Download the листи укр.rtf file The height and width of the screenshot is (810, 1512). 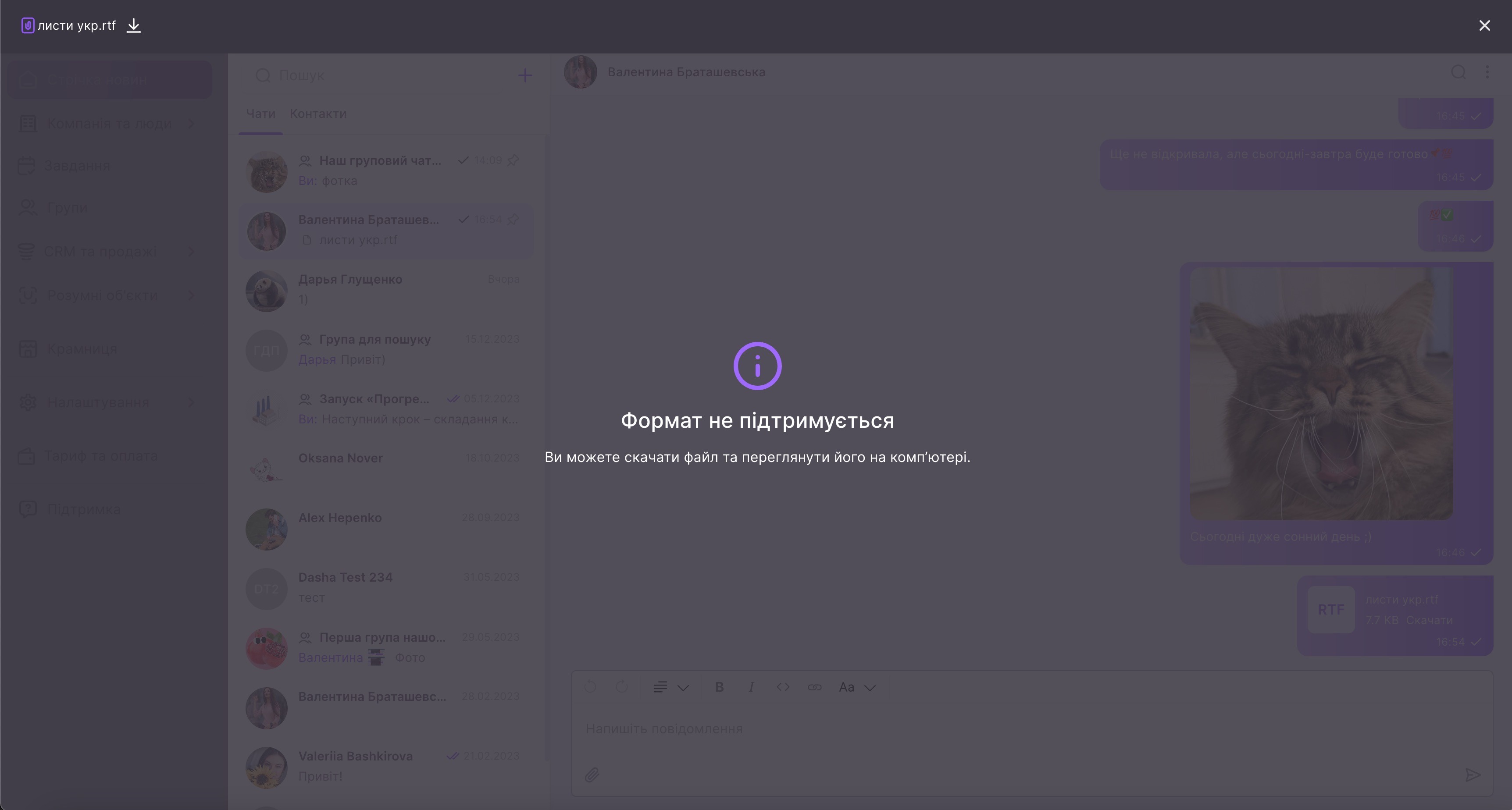134,26
